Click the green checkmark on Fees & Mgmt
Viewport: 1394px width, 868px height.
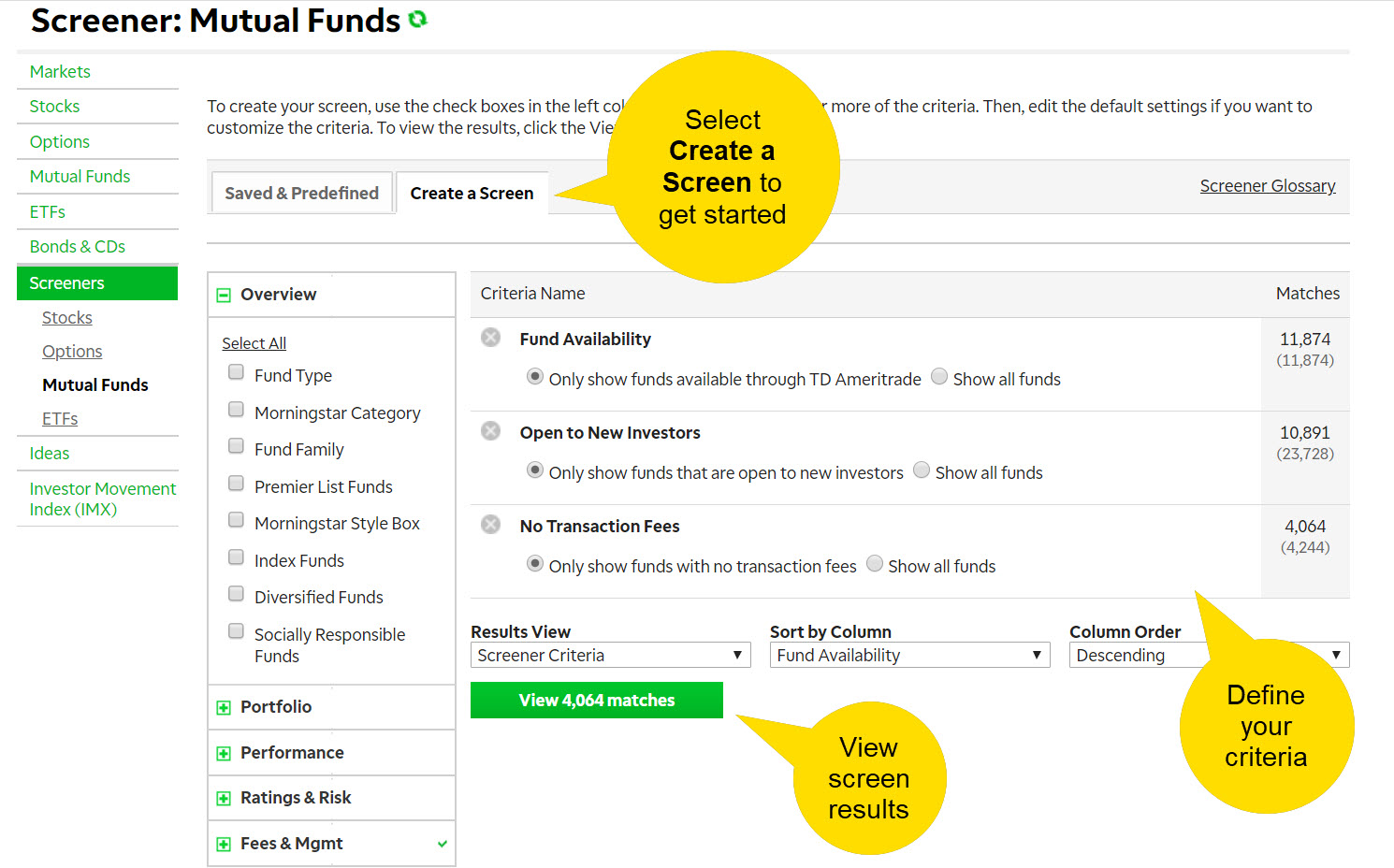click(x=442, y=843)
